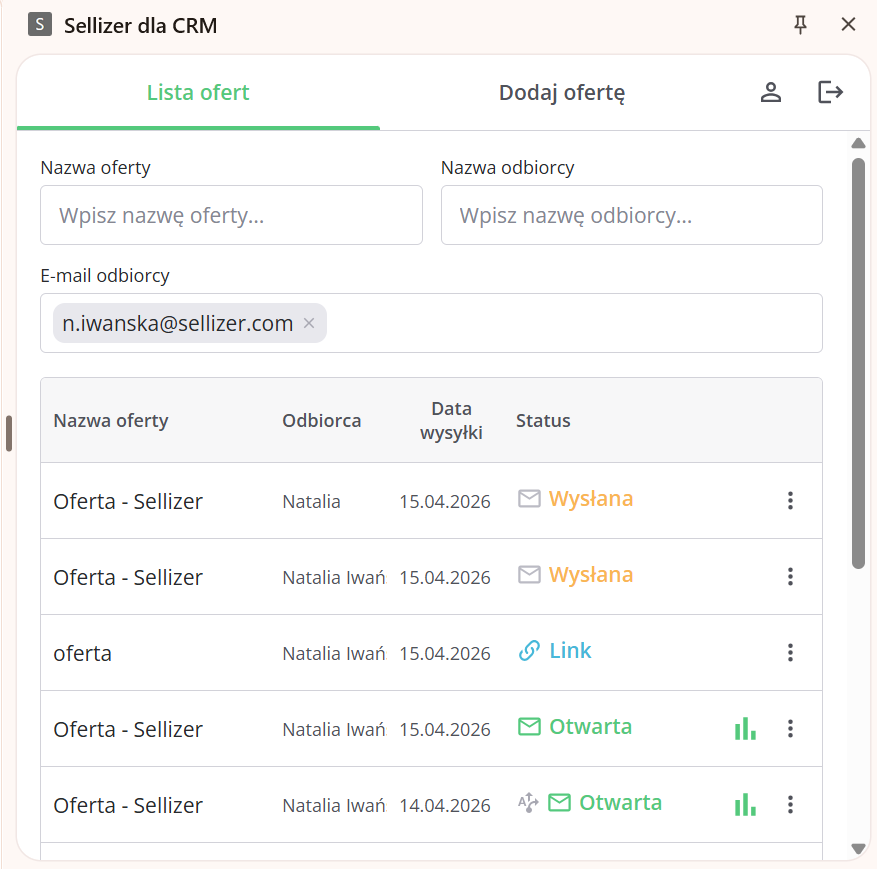Click the Link status chain icon
The image size is (877, 869).
[x=529, y=651]
